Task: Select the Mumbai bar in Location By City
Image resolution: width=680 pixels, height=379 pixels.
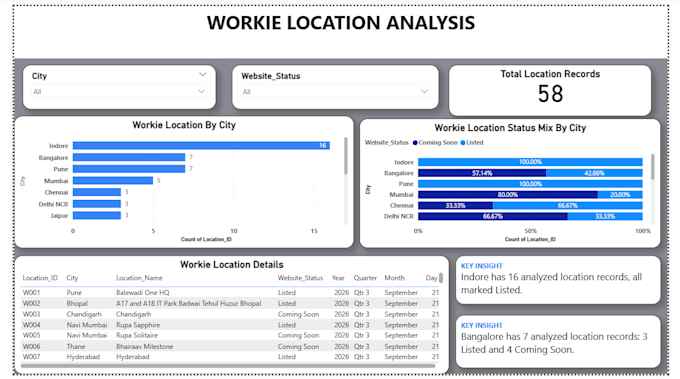Action: tap(113, 180)
